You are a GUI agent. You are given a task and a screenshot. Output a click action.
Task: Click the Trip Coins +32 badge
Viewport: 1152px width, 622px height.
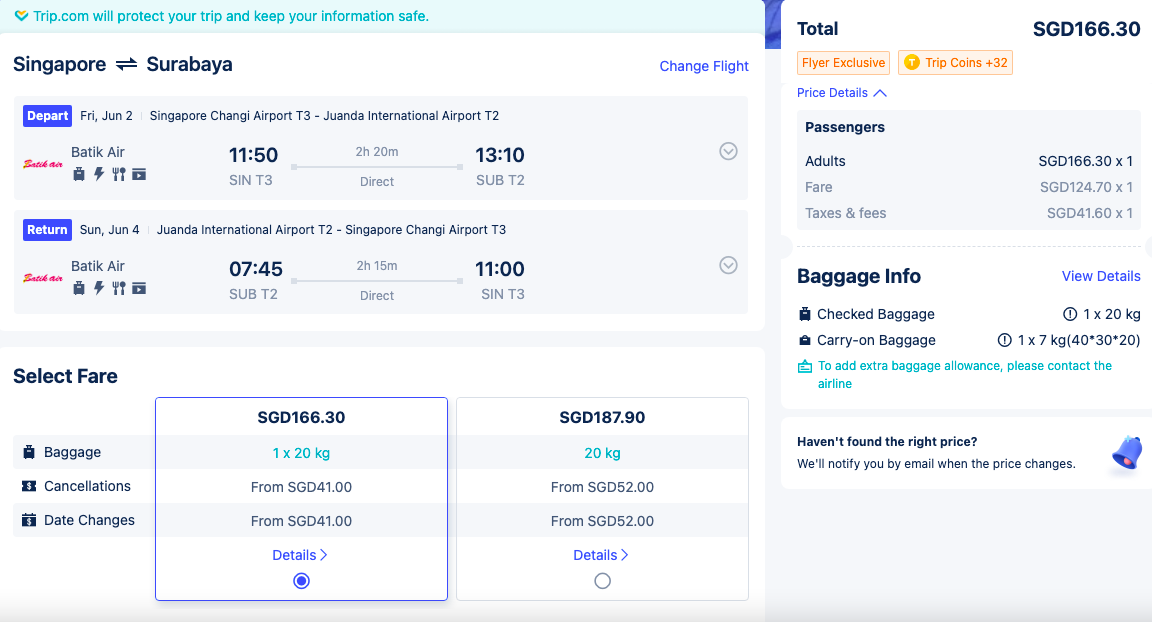[x=955, y=62]
